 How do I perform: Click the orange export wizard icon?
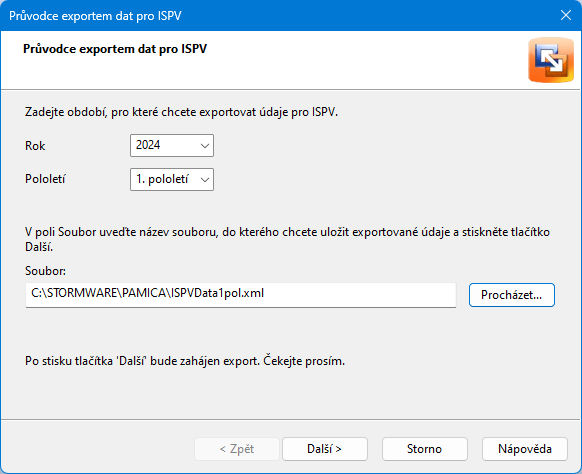coord(551,60)
